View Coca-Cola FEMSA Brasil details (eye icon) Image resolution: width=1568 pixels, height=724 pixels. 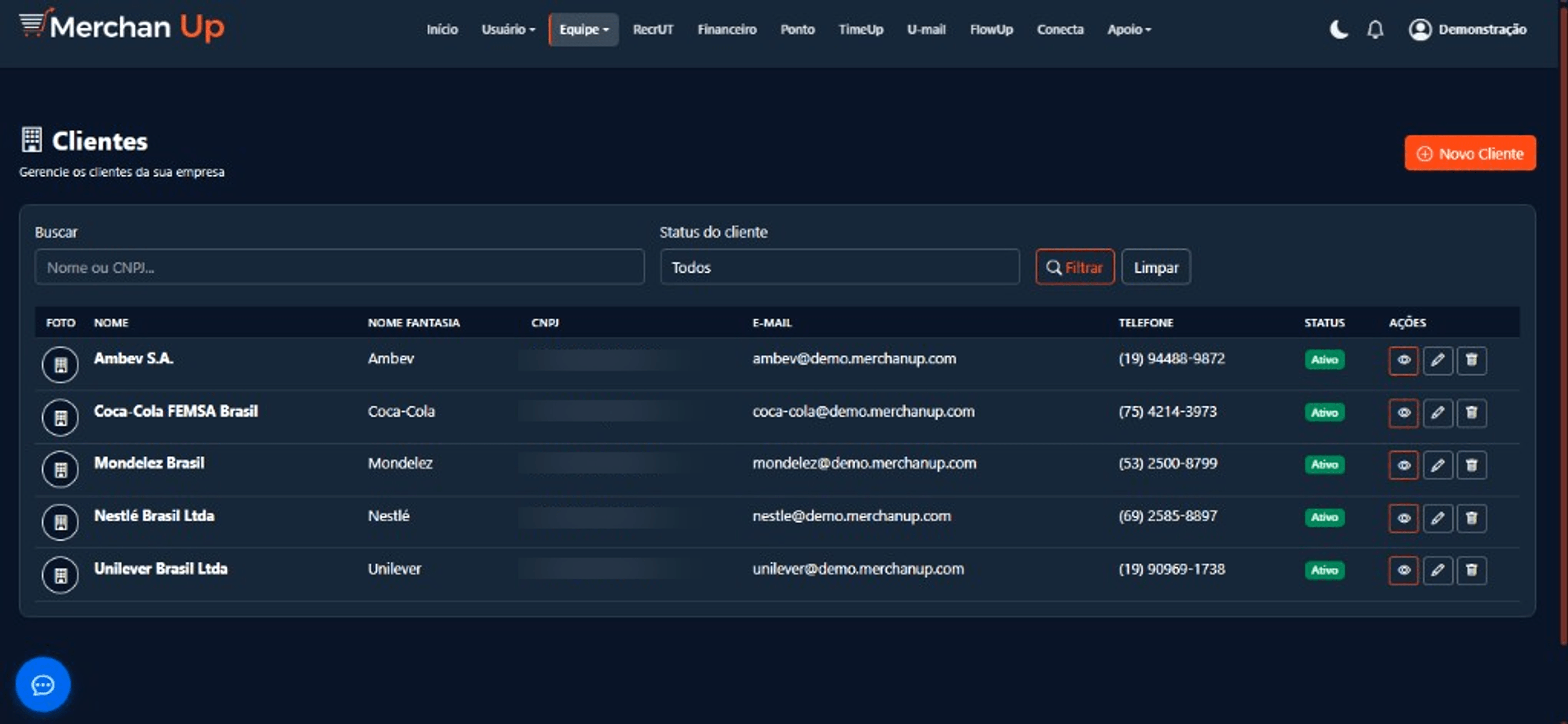click(x=1403, y=413)
